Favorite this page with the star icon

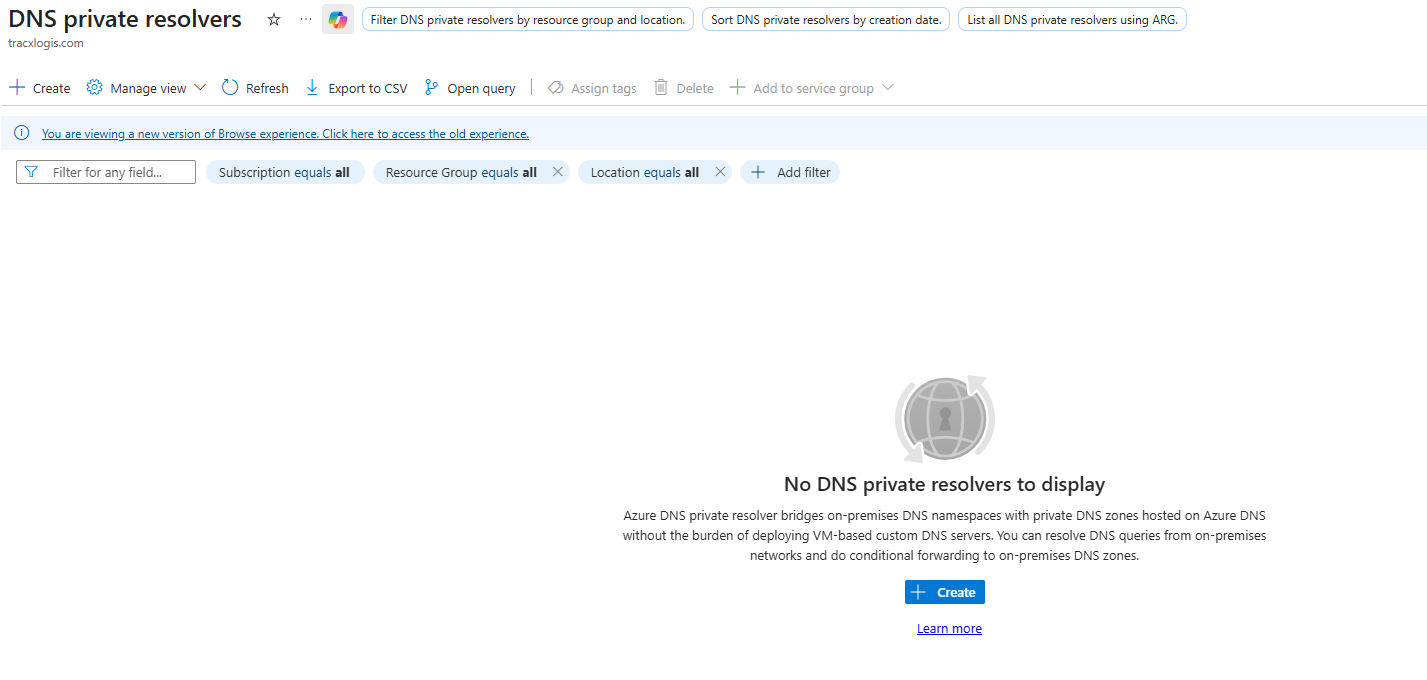pyautogui.click(x=274, y=20)
